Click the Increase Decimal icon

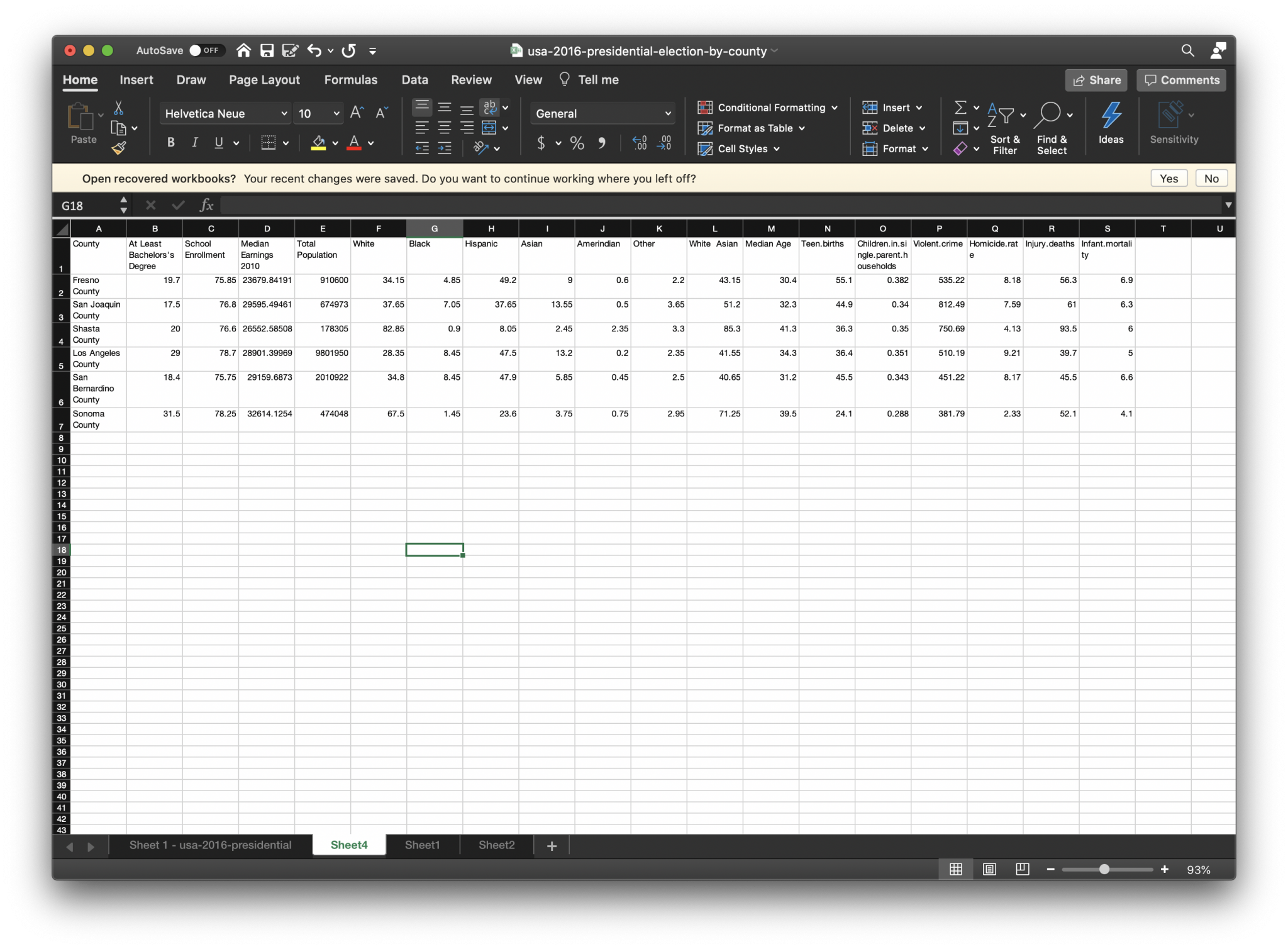[x=640, y=143]
